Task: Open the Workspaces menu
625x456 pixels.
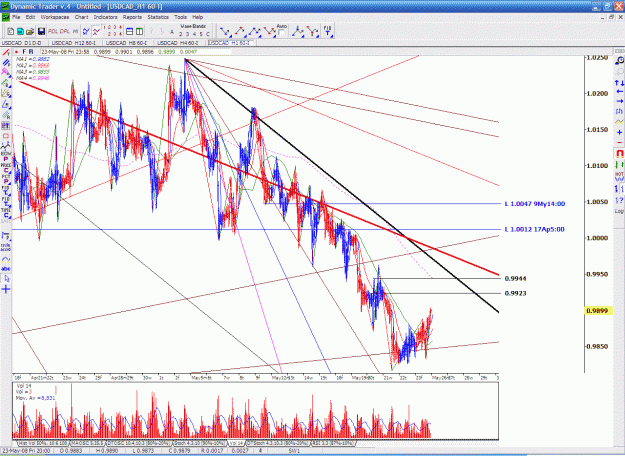Action: coord(55,17)
